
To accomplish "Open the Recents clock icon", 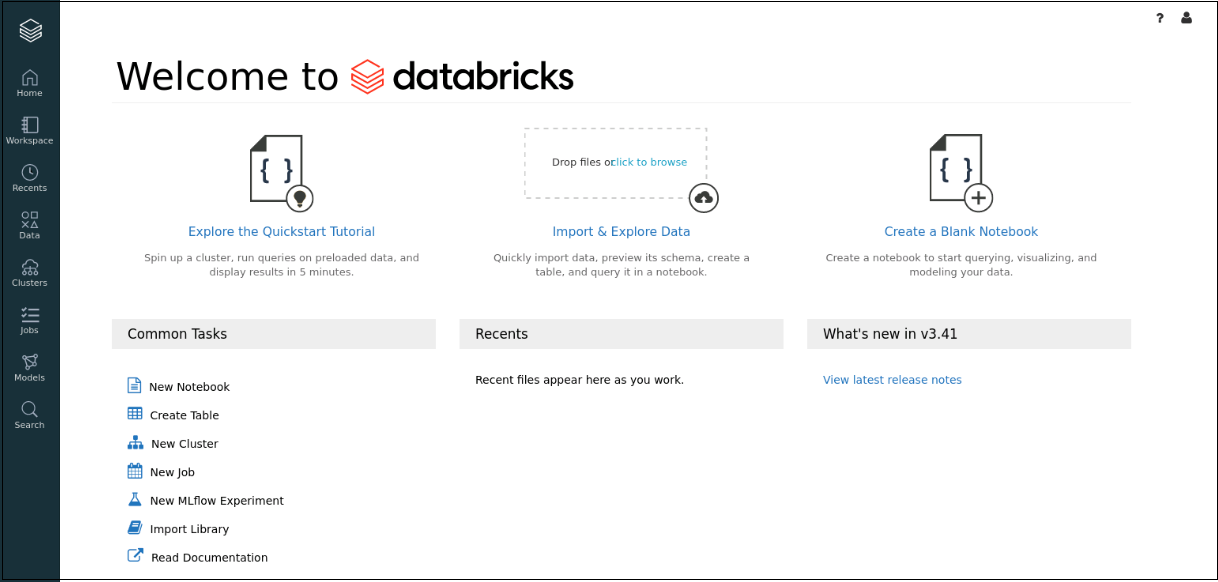I will (30, 172).
